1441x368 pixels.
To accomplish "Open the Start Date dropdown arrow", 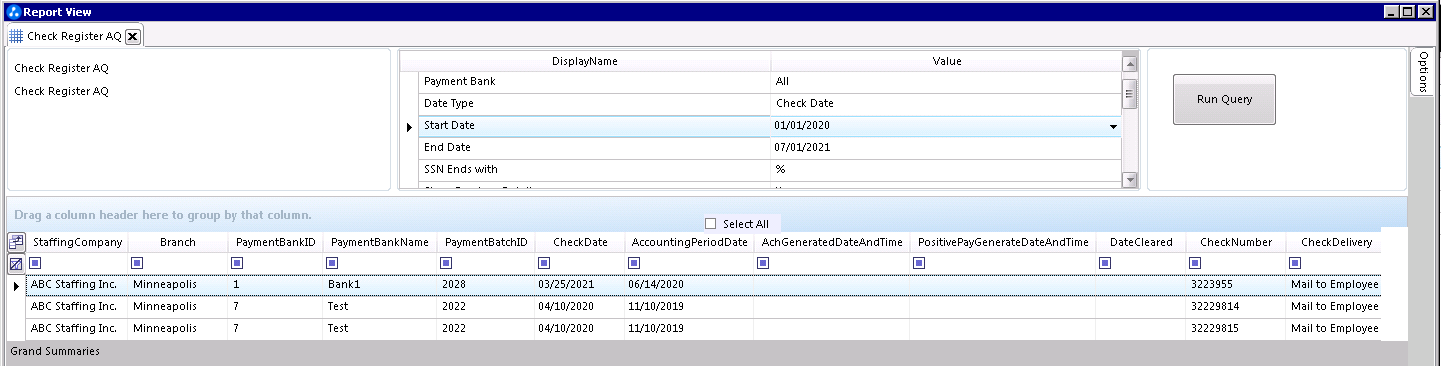I will [1113, 126].
